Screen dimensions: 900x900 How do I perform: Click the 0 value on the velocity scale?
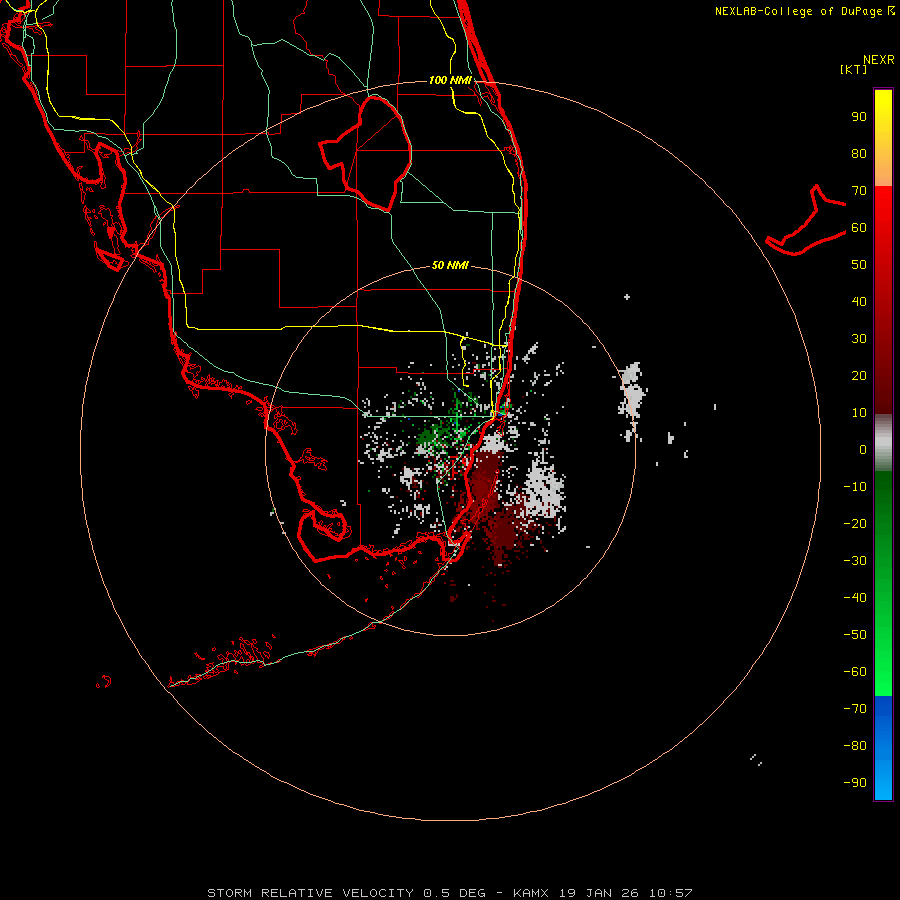pos(863,449)
